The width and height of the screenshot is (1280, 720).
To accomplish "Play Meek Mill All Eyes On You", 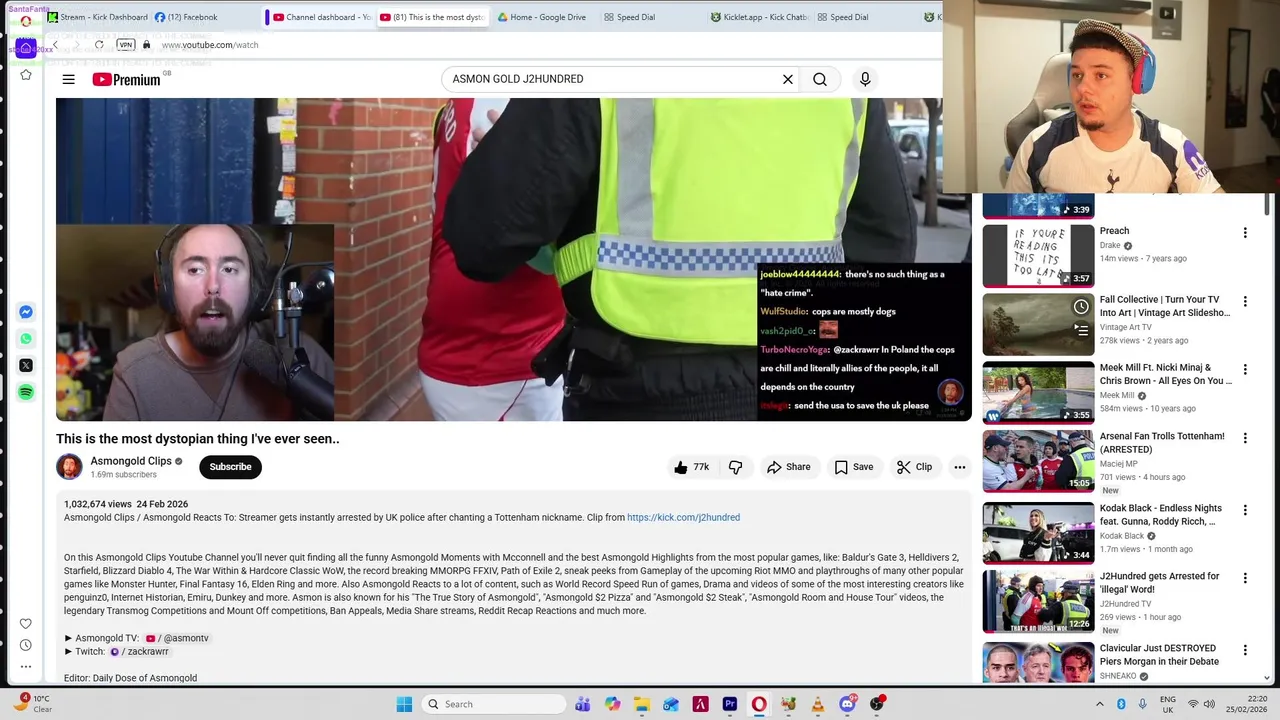I will pos(1038,392).
